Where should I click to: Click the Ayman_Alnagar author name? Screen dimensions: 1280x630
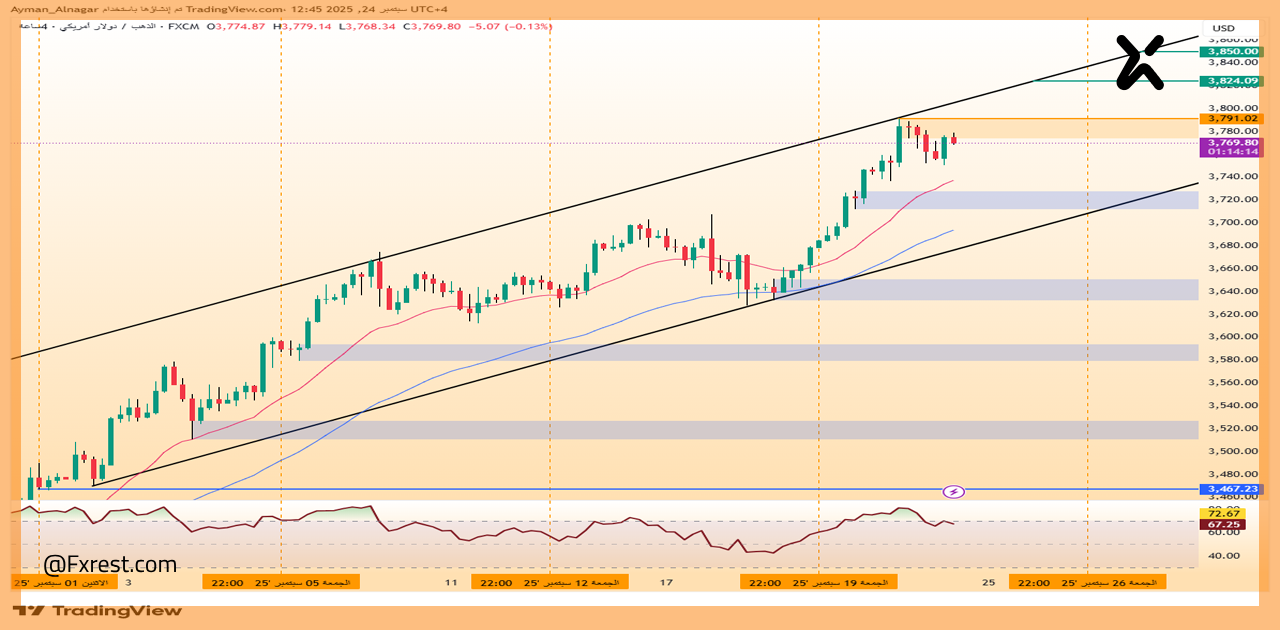tap(52, 9)
